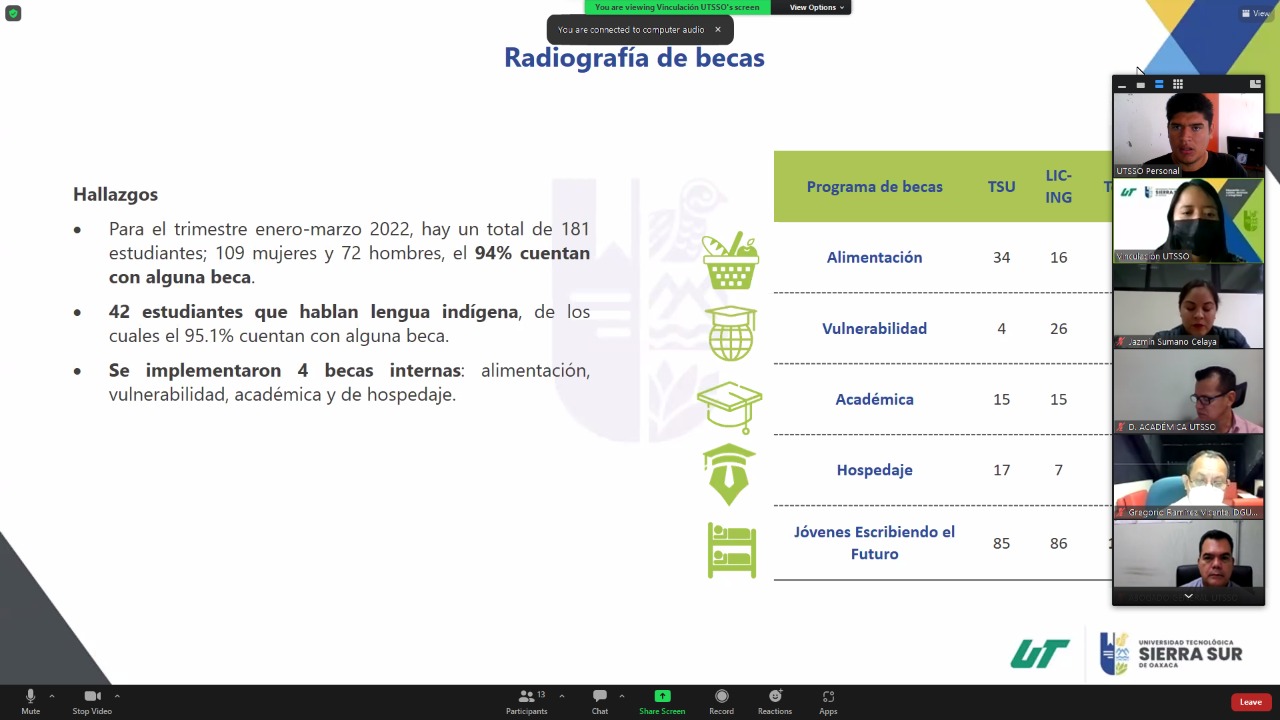Leave the meeting
Image resolution: width=1280 pixels, height=720 pixels.
(x=1250, y=702)
